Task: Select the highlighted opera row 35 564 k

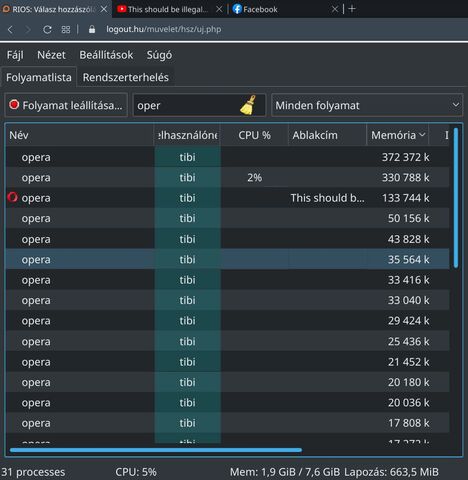Action: [227, 259]
